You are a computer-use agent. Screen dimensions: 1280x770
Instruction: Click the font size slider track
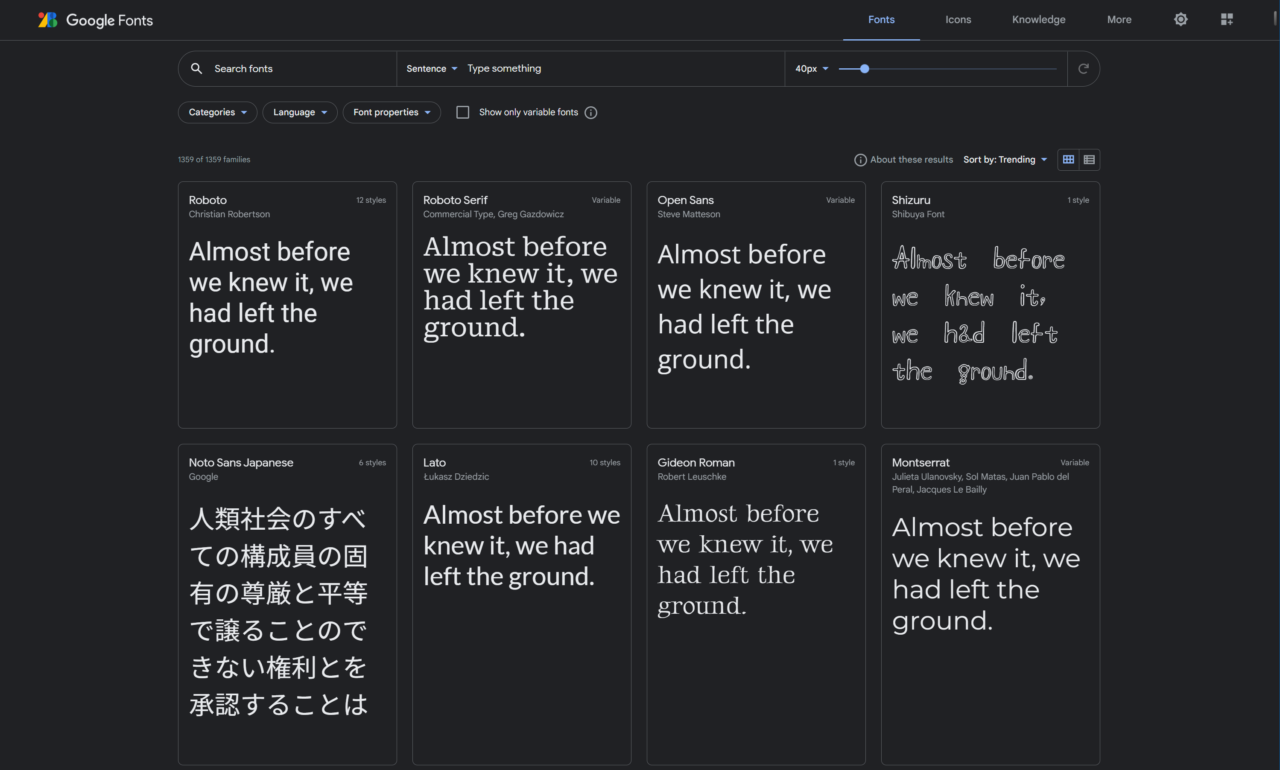point(948,69)
